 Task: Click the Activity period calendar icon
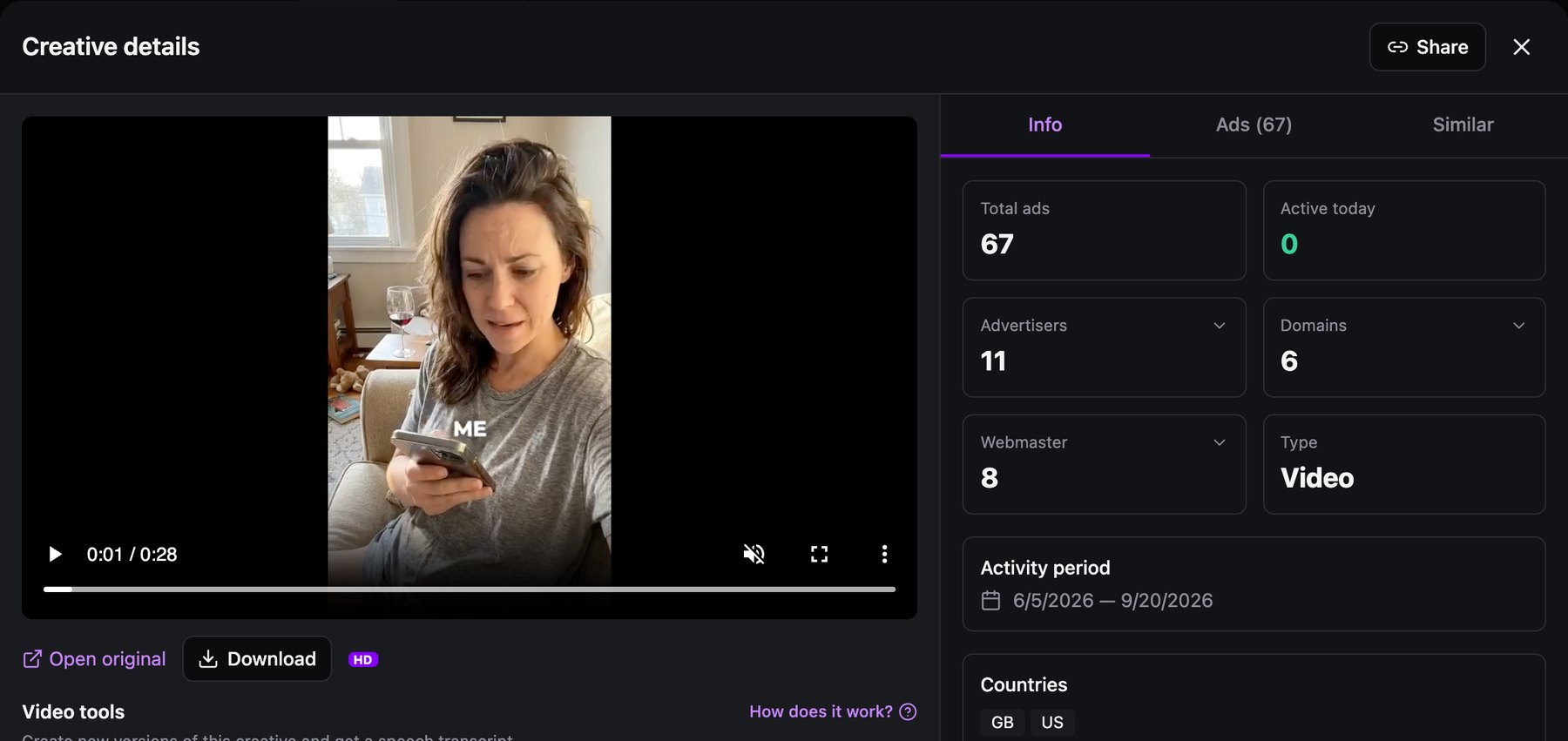(991, 601)
